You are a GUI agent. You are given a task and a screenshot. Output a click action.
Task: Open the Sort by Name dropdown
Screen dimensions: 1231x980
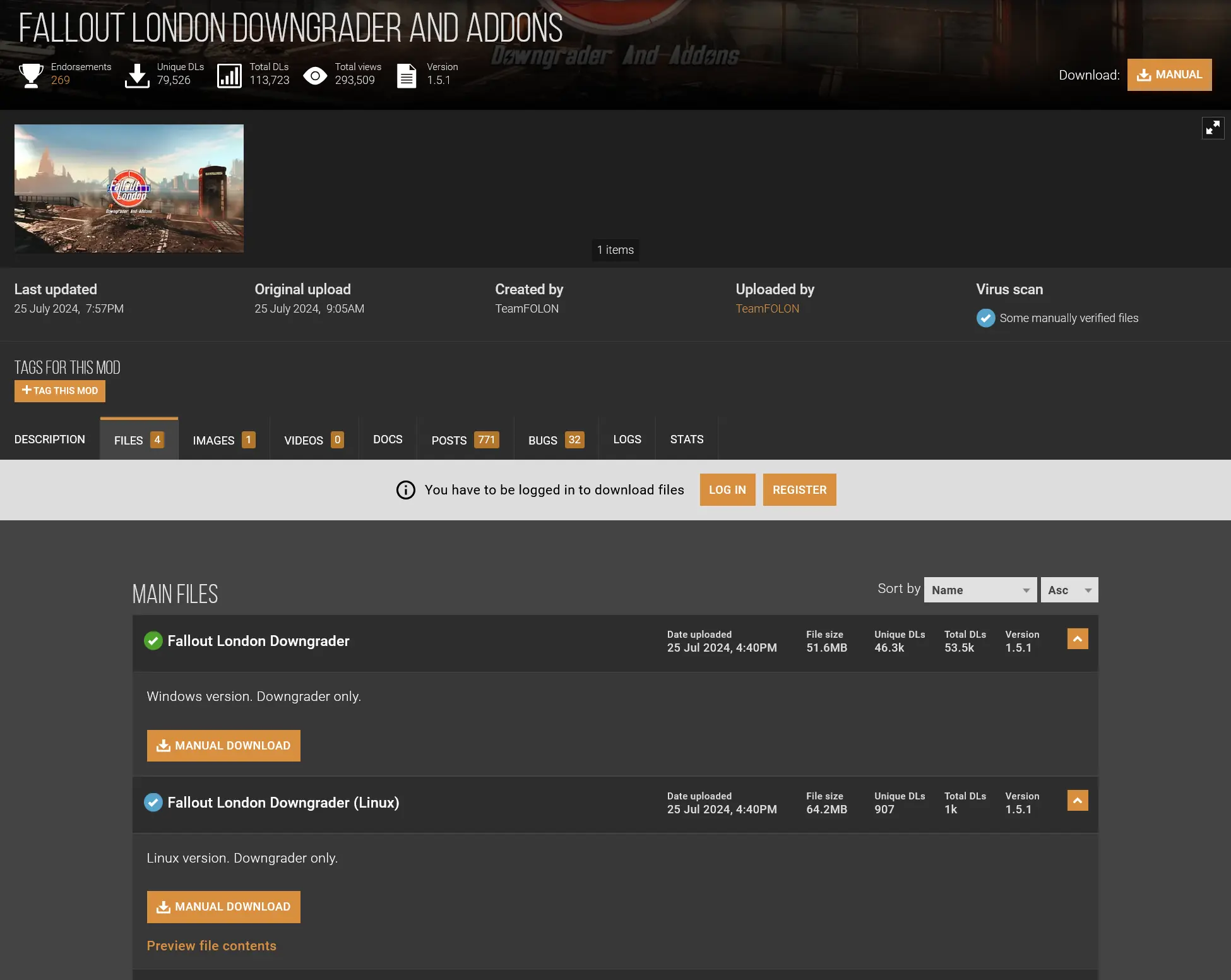(x=980, y=590)
